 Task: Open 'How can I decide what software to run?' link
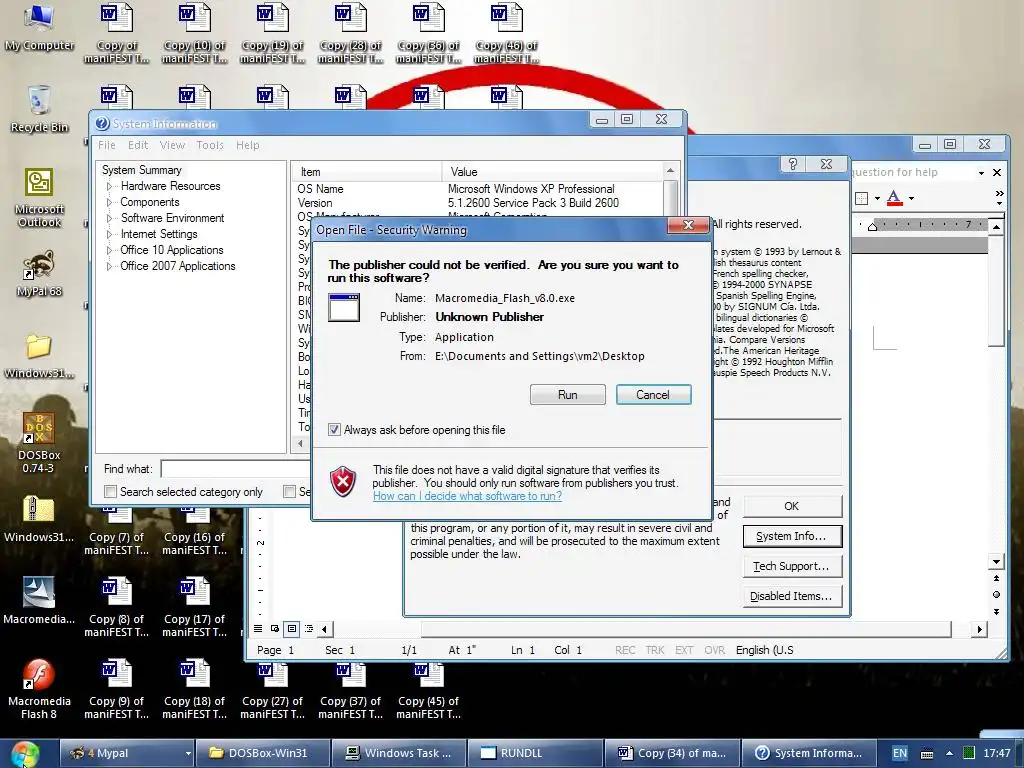click(x=468, y=496)
